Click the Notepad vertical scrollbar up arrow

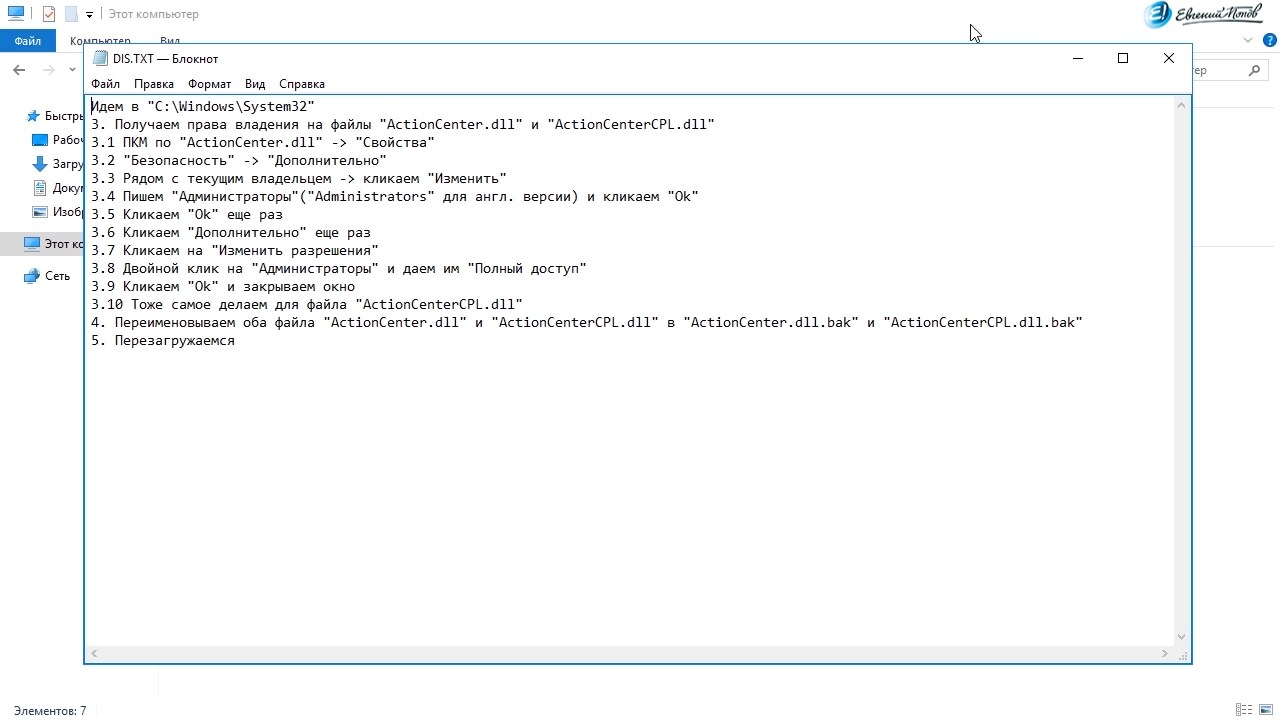point(1182,104)
